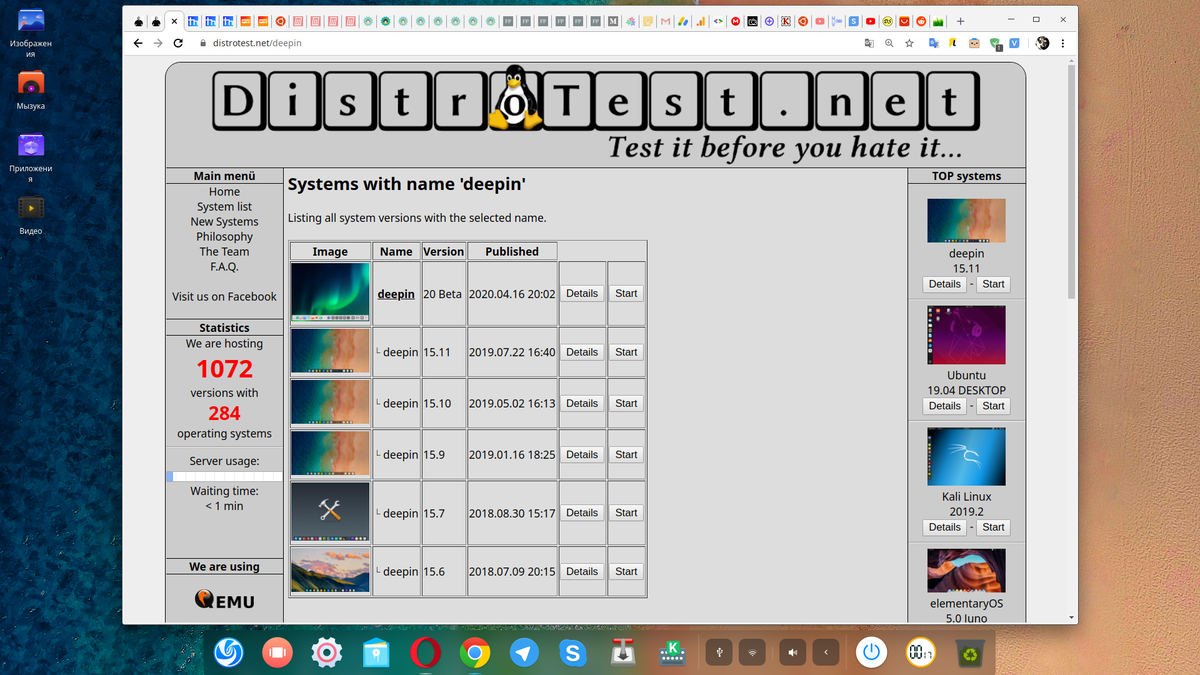Reload the distrotest.net page
The height and width of the screenshot is (675, 1200).
[178, 43]
